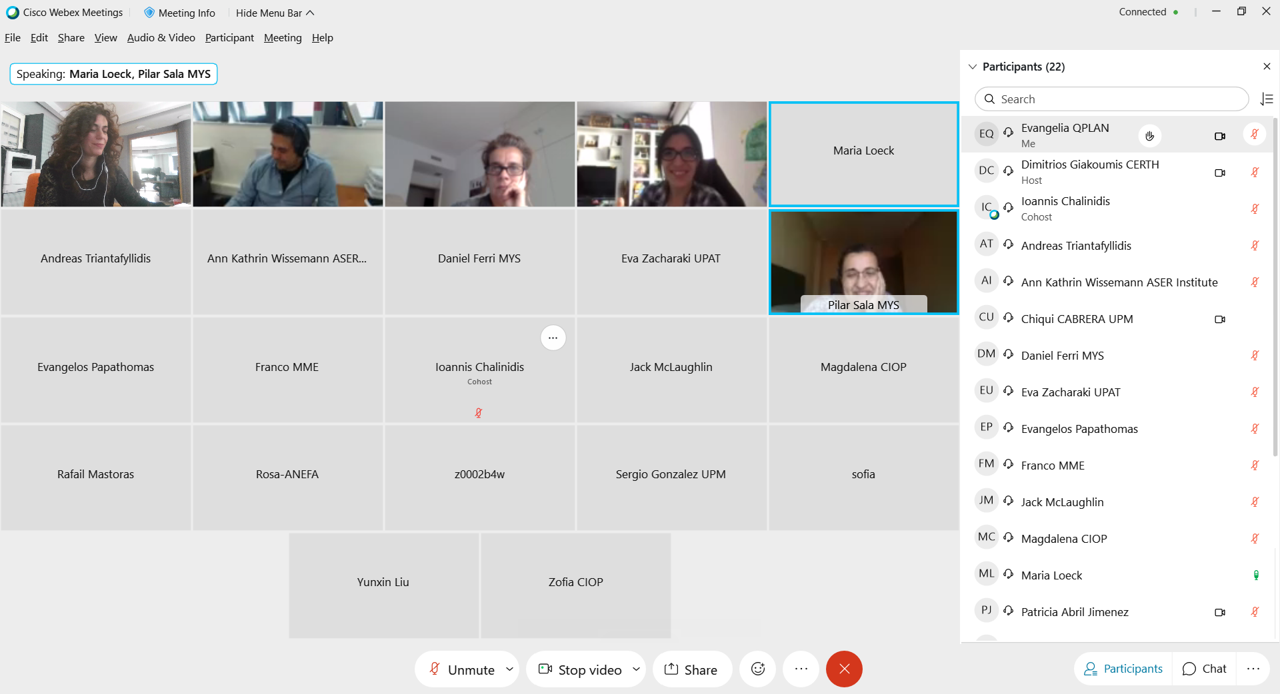The height and width of the screenshot is (694, 1280).
Task: Select Pilar Sala MYS's video tile
Action: 864,262
